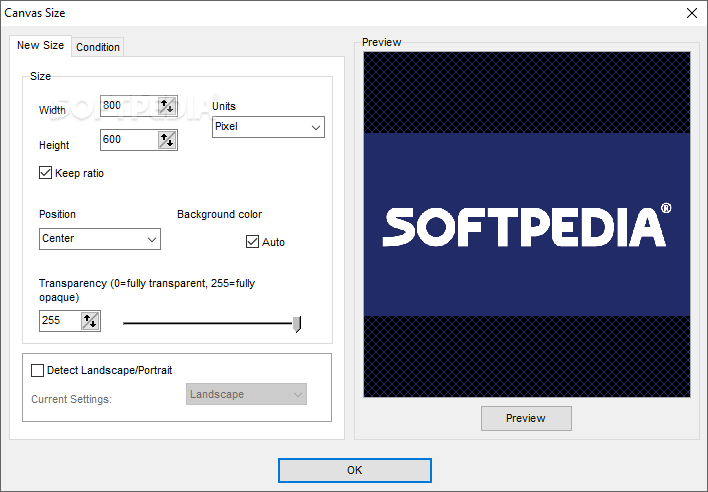Close the Canvas Size dialog
The image size is (708, 492).
coord(692,13)
